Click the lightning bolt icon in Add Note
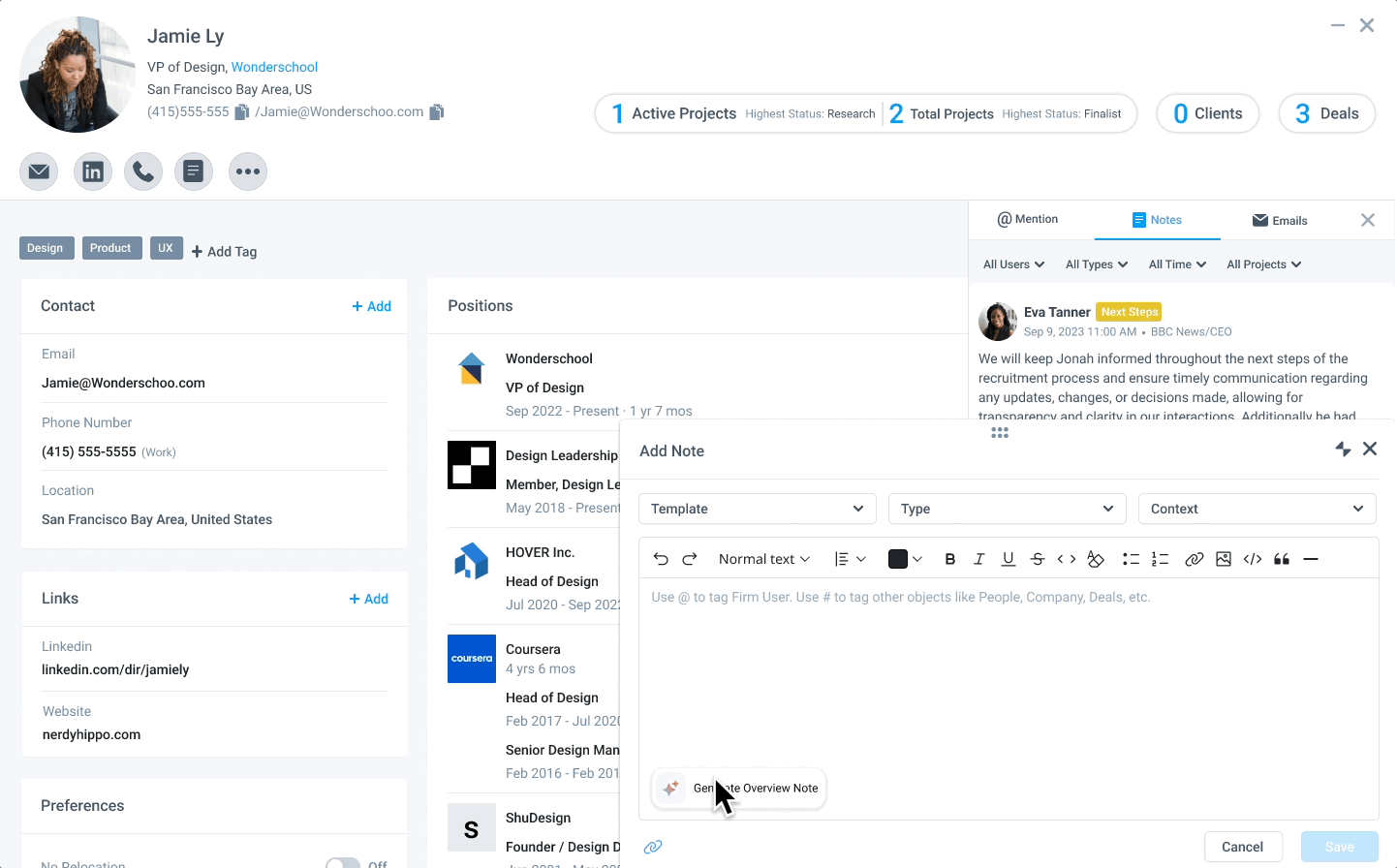1397x868 pixels. point(1343,449)
